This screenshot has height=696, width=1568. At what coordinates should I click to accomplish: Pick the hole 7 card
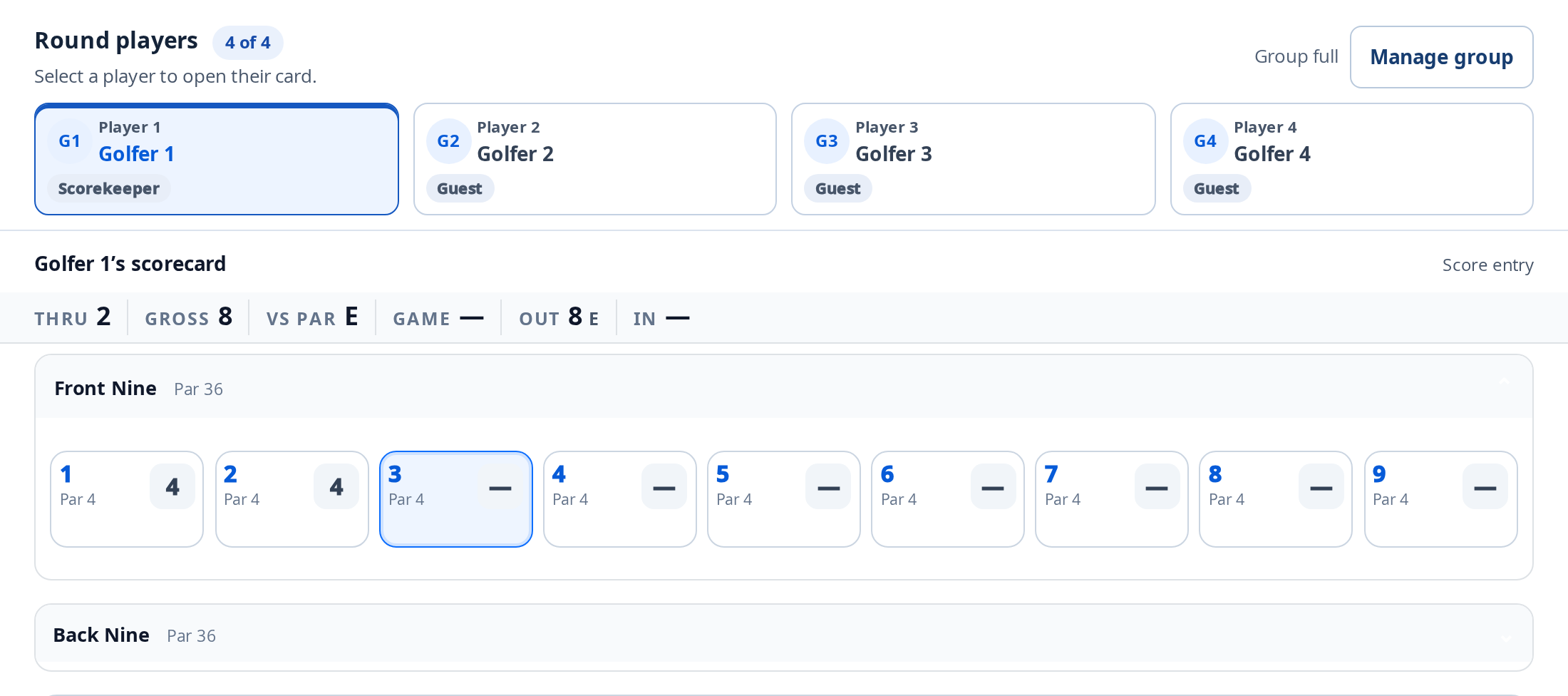coord(1112,499)
